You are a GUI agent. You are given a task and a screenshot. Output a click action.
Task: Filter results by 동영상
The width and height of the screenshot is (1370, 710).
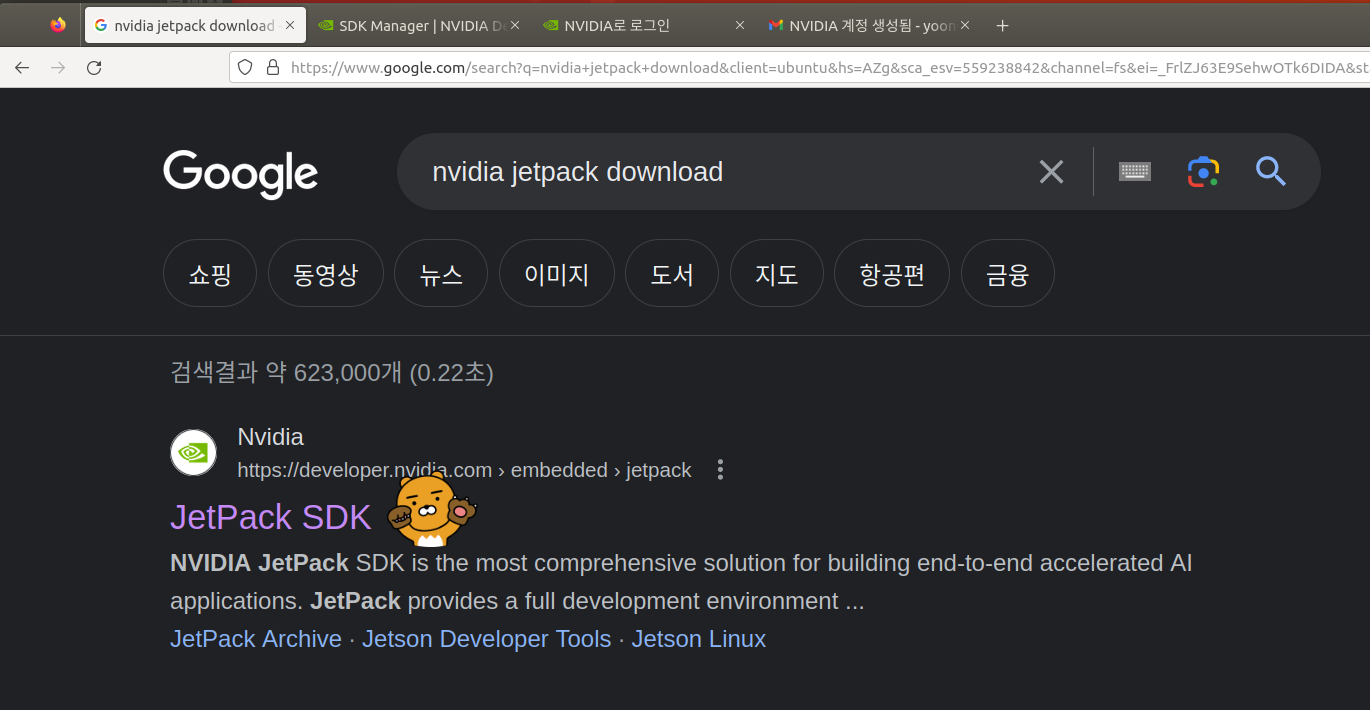pos(326,274)
